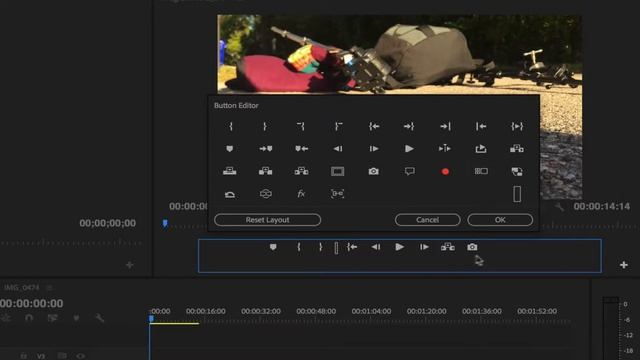Image resolution: width=640 pixels, height=360 pixels.
Task: Select the Go to Previous Marker icon
Action: 302,149
